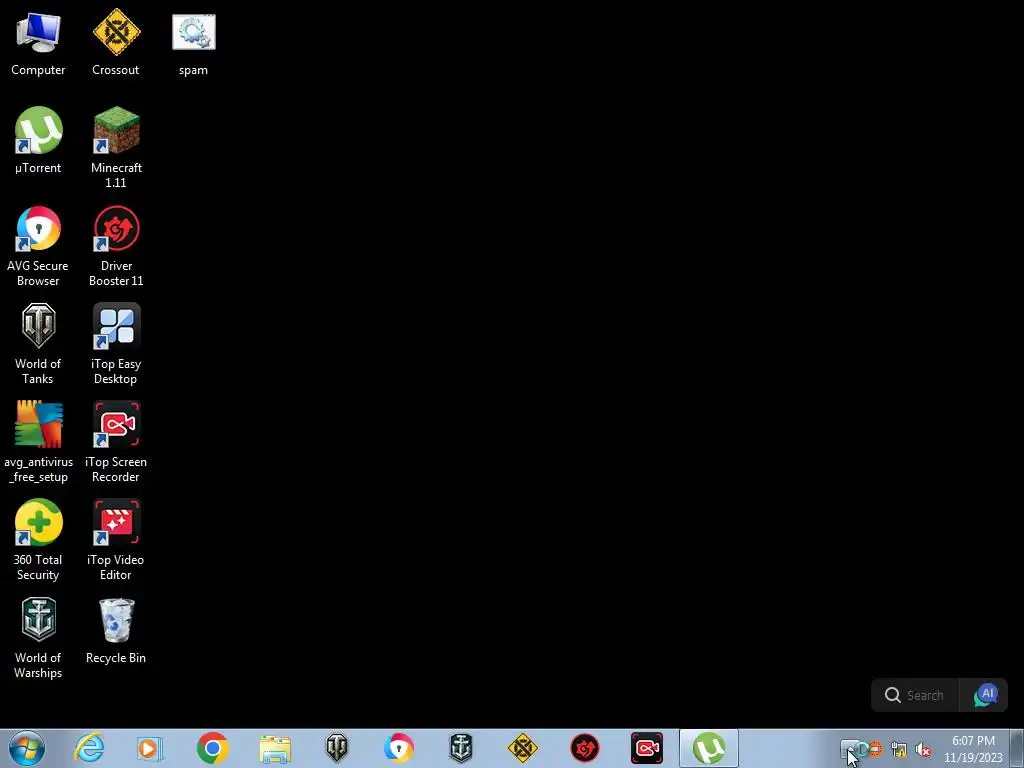Open Windows Explorer folder in taskbar
This screenshot has width=1024, height=768.
[x=275, y=748]
